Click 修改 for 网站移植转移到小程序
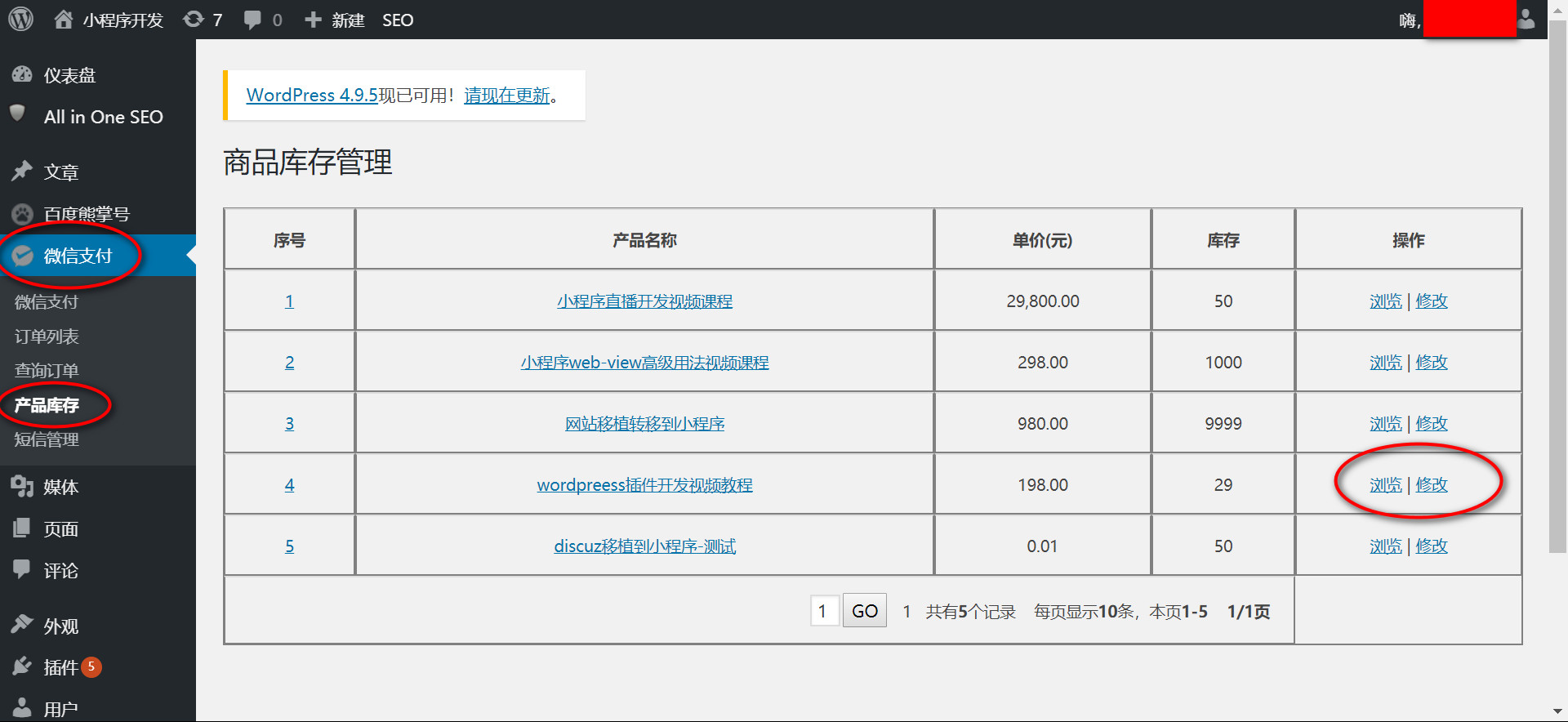The image size is (1568, 722). [1432, 424]
